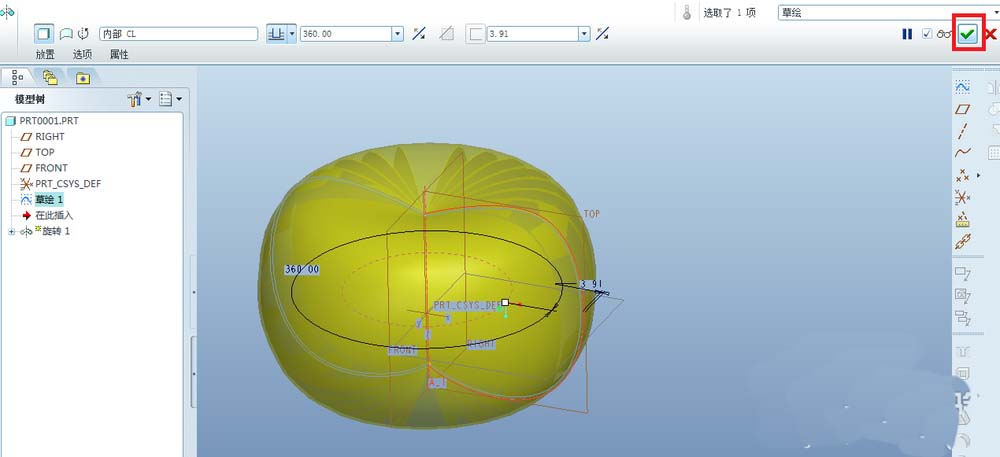Click the traffic light status icon

coord(687,13)
